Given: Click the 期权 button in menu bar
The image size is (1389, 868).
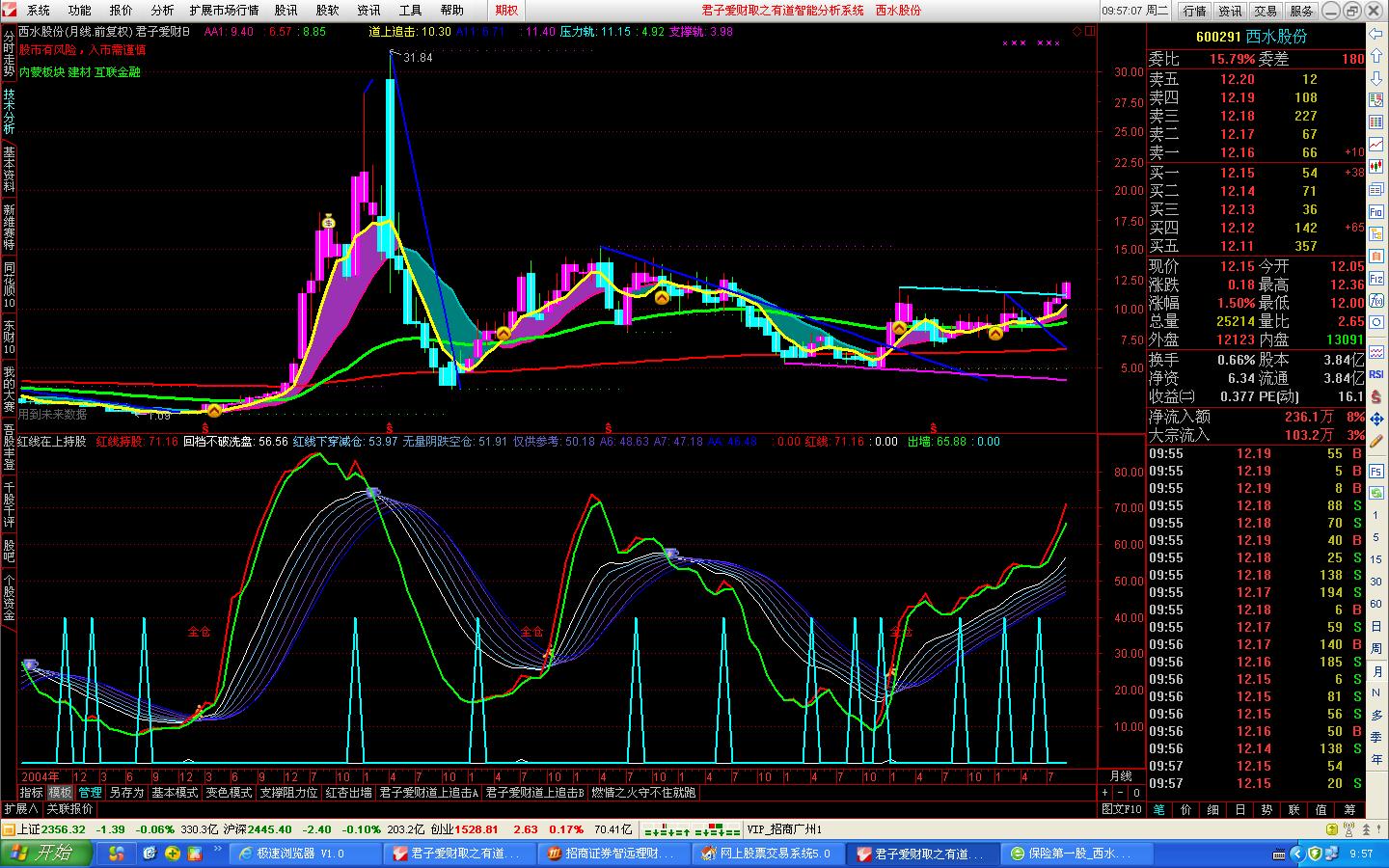Looking at the screenshot, I should (506, 10).
